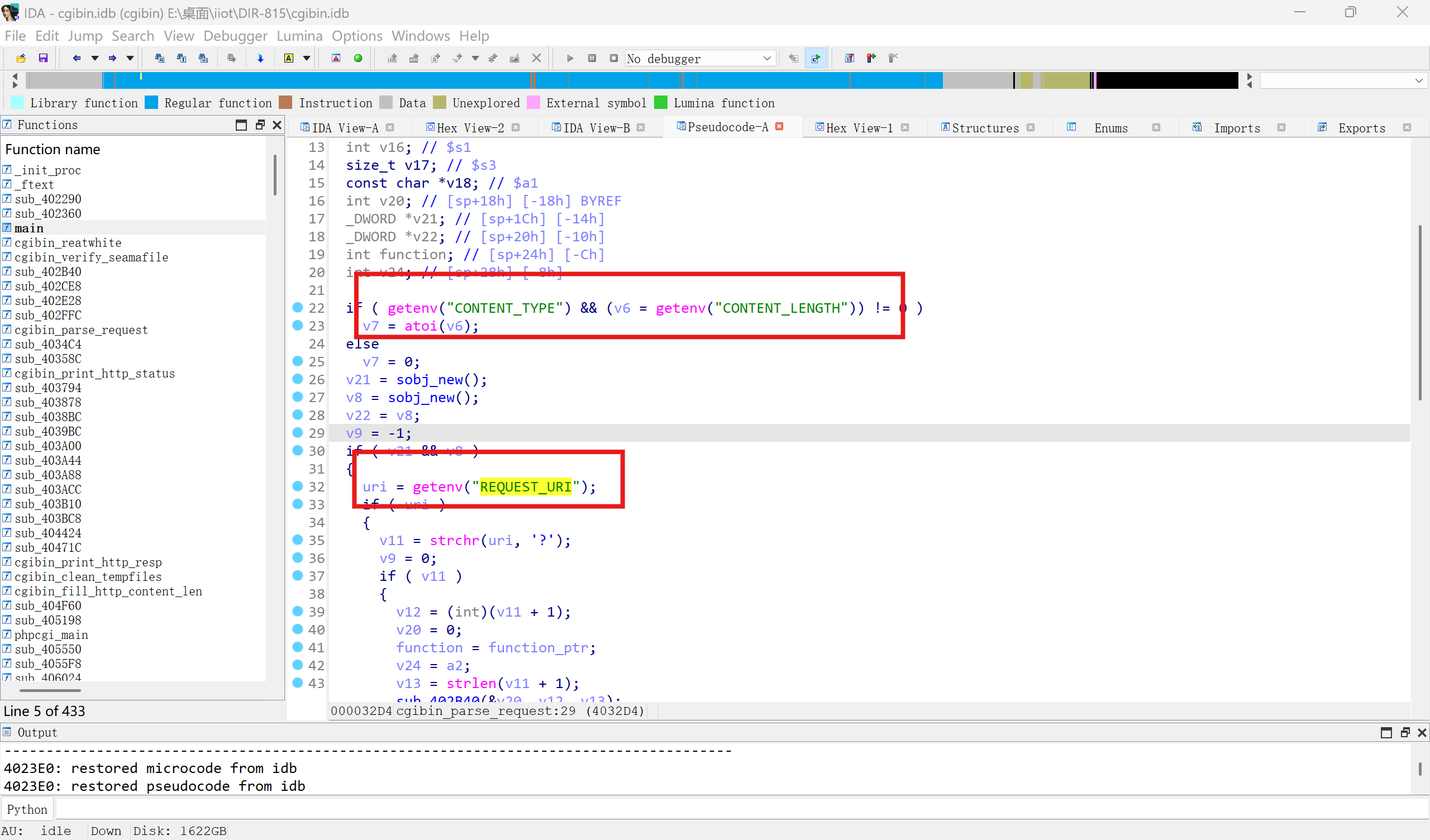Open the Jump menu
Screen dimensions: 1430x840
coord(85,36)
